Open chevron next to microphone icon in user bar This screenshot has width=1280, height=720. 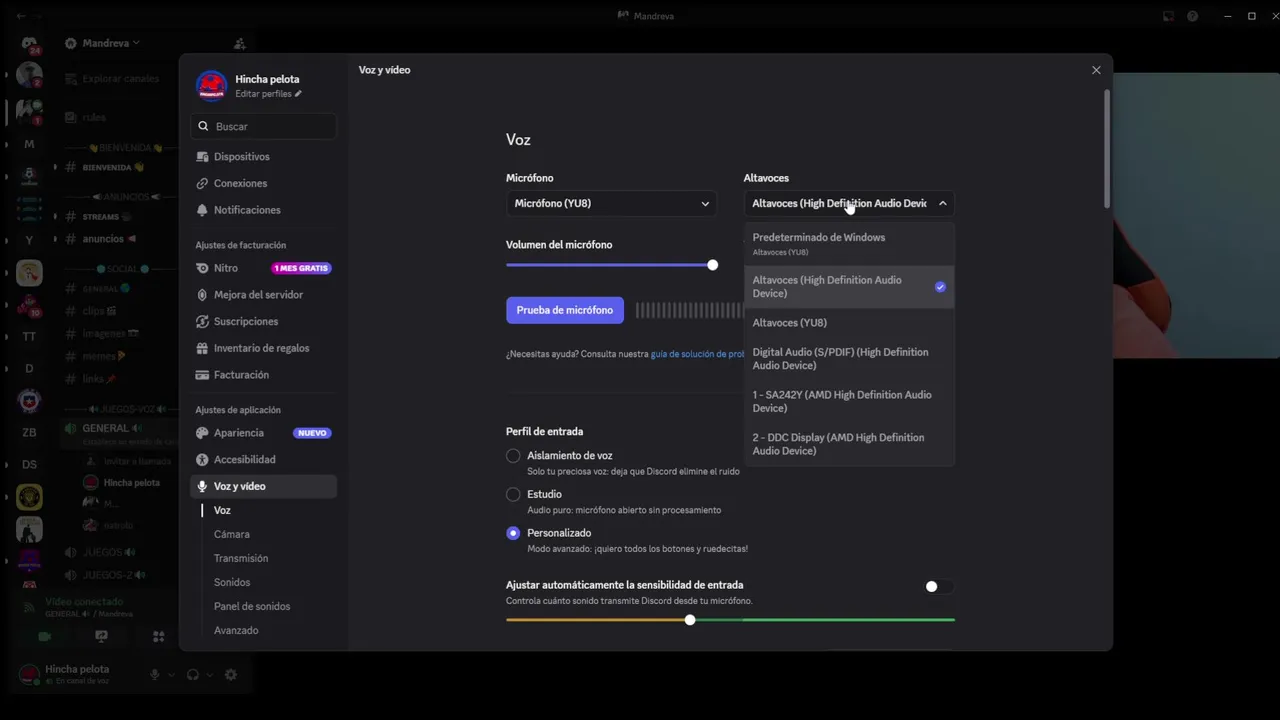click(171, 675)
